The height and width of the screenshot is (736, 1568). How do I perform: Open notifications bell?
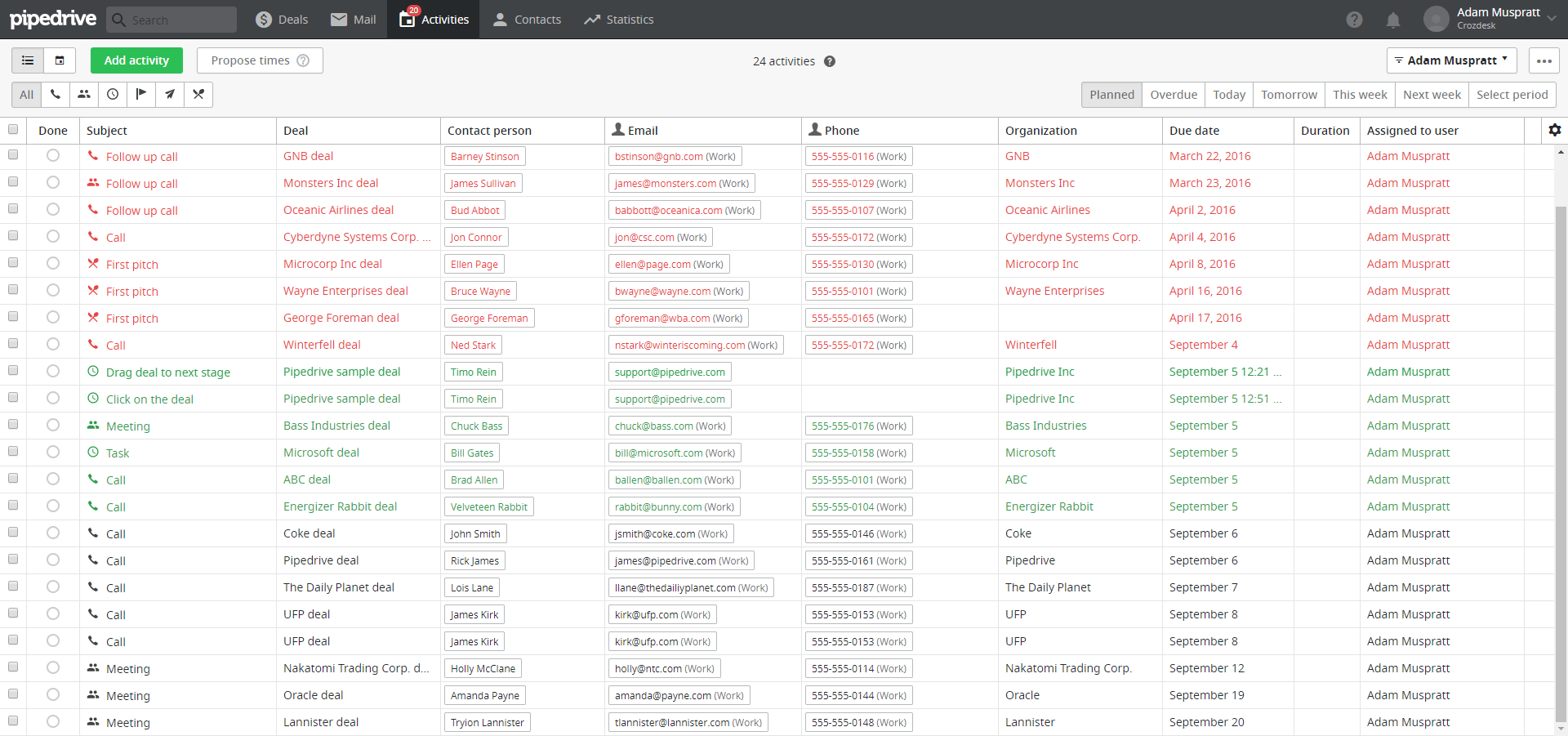1393,20
